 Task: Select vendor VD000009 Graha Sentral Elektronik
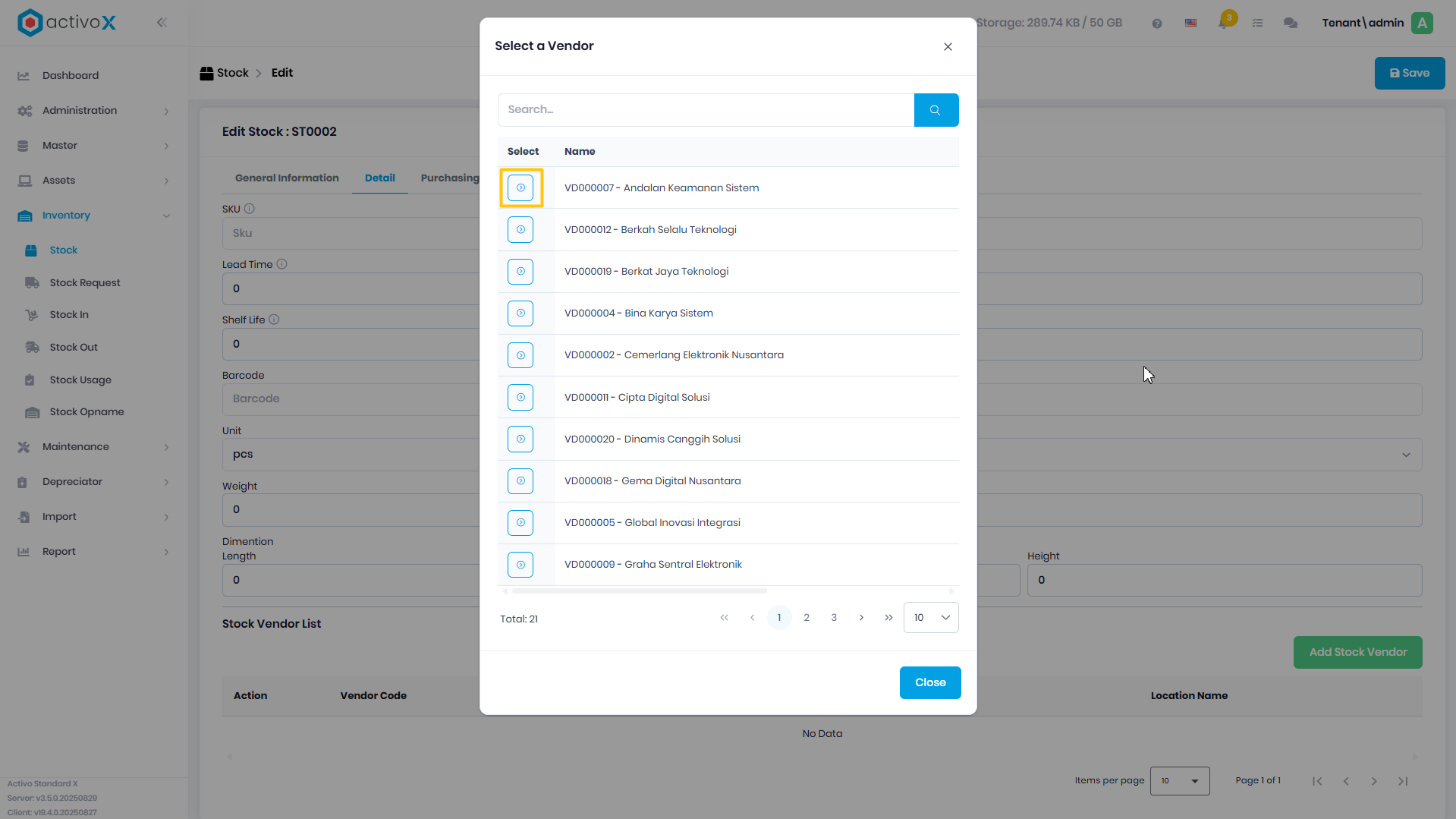[520, 565]
